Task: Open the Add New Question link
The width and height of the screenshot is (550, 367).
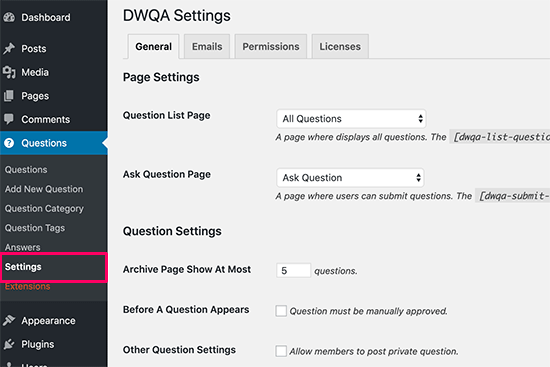Action: click(x=44, y=189)
